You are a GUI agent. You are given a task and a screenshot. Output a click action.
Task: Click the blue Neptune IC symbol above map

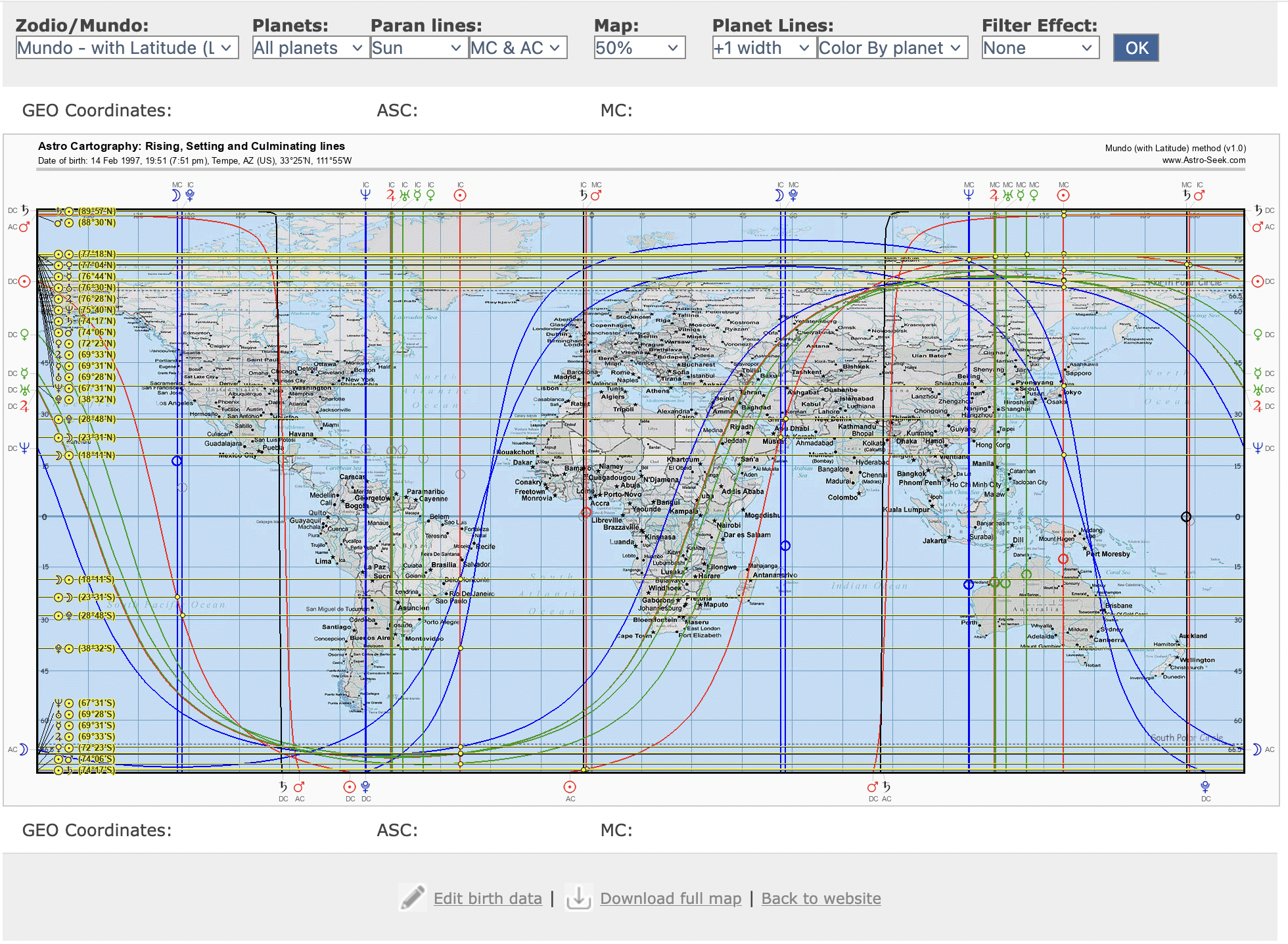coord(365,195)
